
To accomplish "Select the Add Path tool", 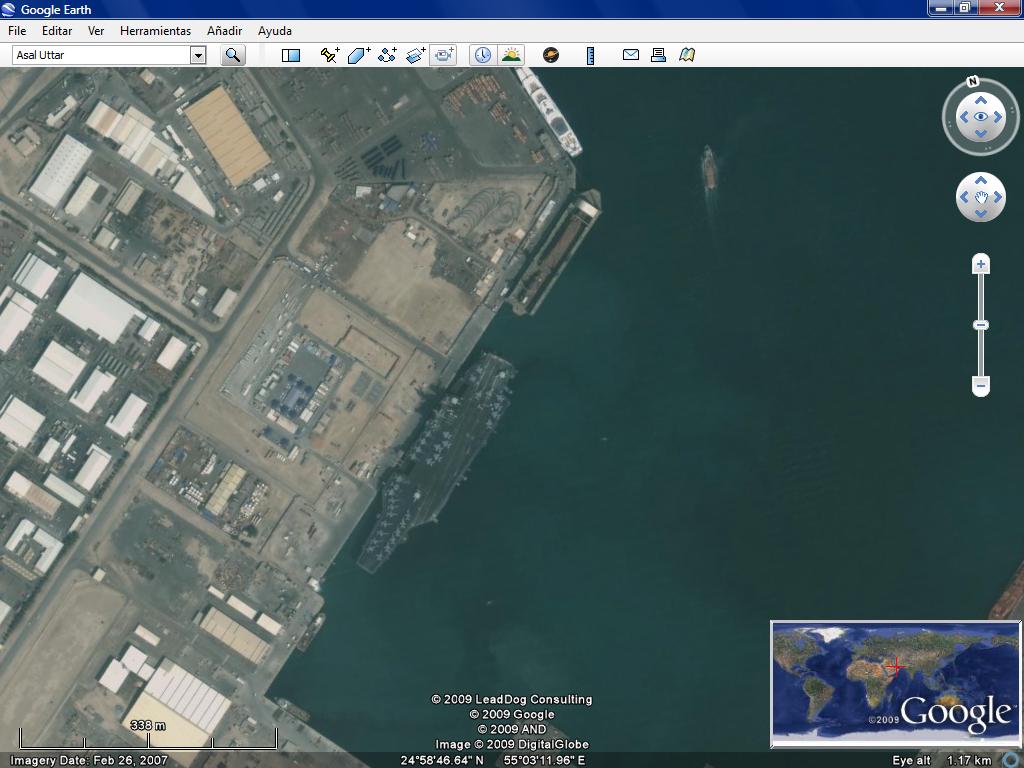I will pyautogui.click(x=387, y=55).
